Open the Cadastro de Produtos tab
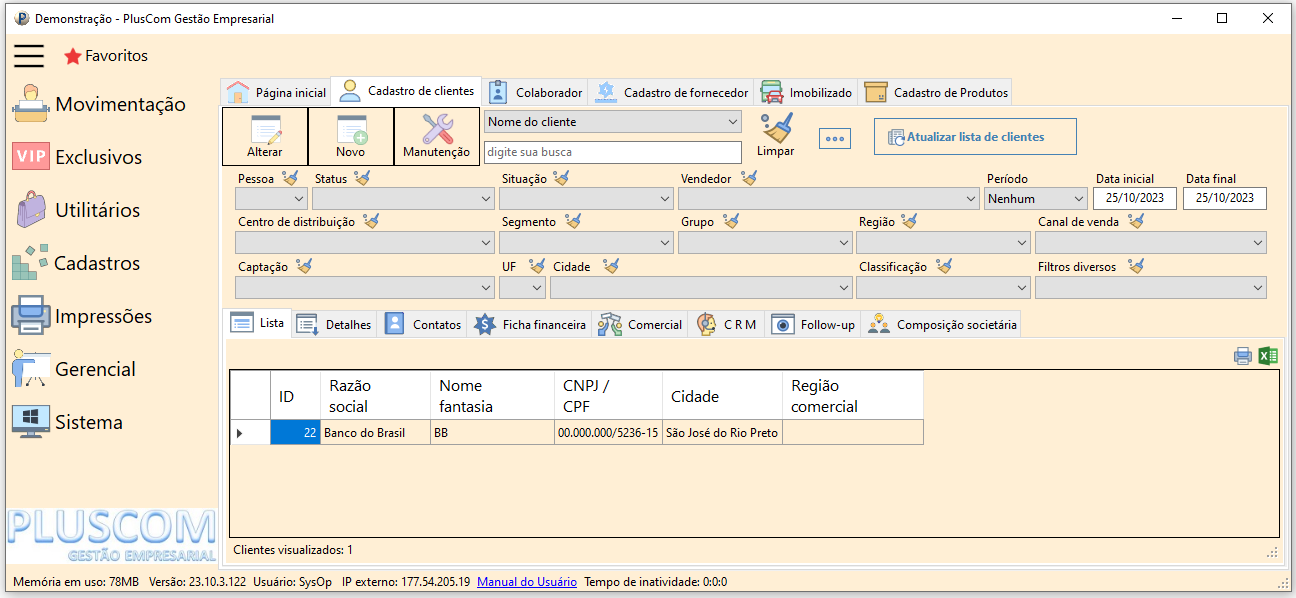The height and width of the screenshot is (598, 1296). click(938, 93)
